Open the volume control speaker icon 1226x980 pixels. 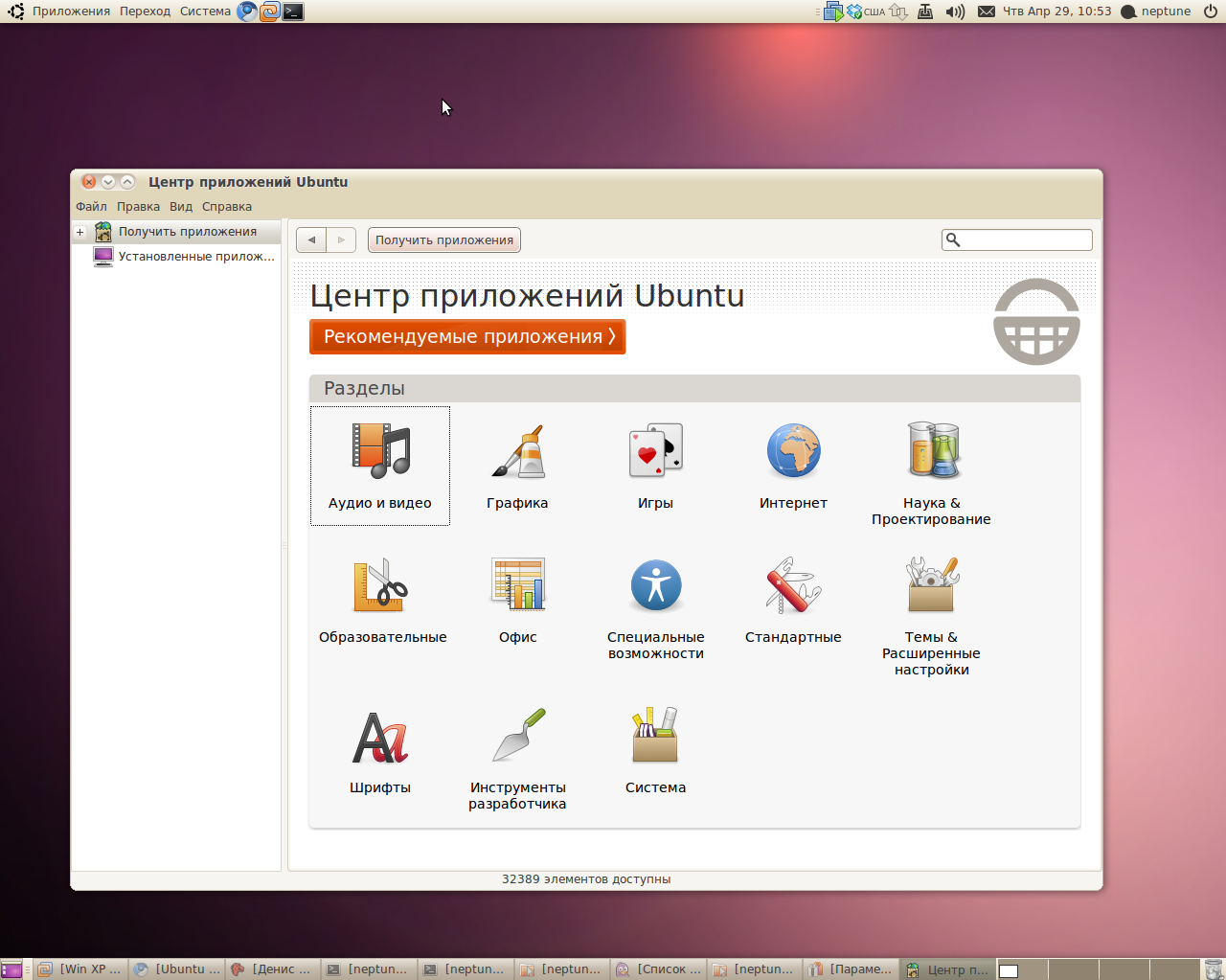(955, 11)
